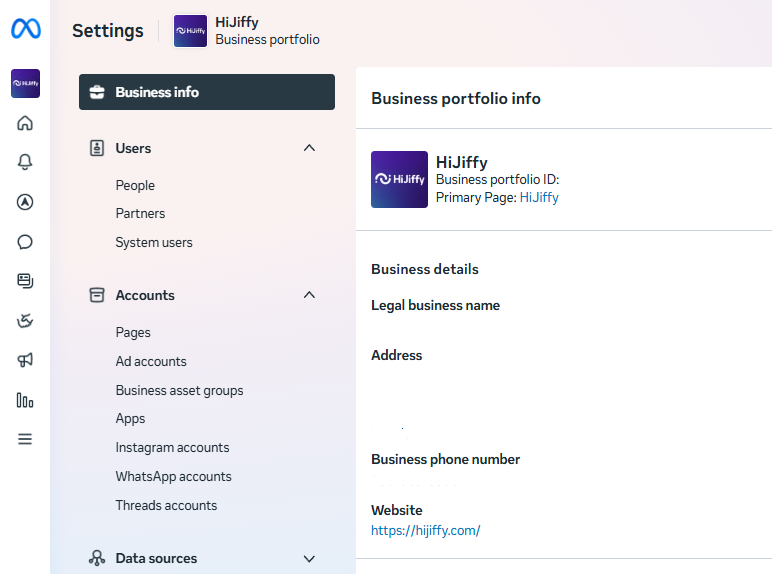This screenshot has height=574, width=772.
Task: Open the notifications bell icon
Action: point(25,162)
